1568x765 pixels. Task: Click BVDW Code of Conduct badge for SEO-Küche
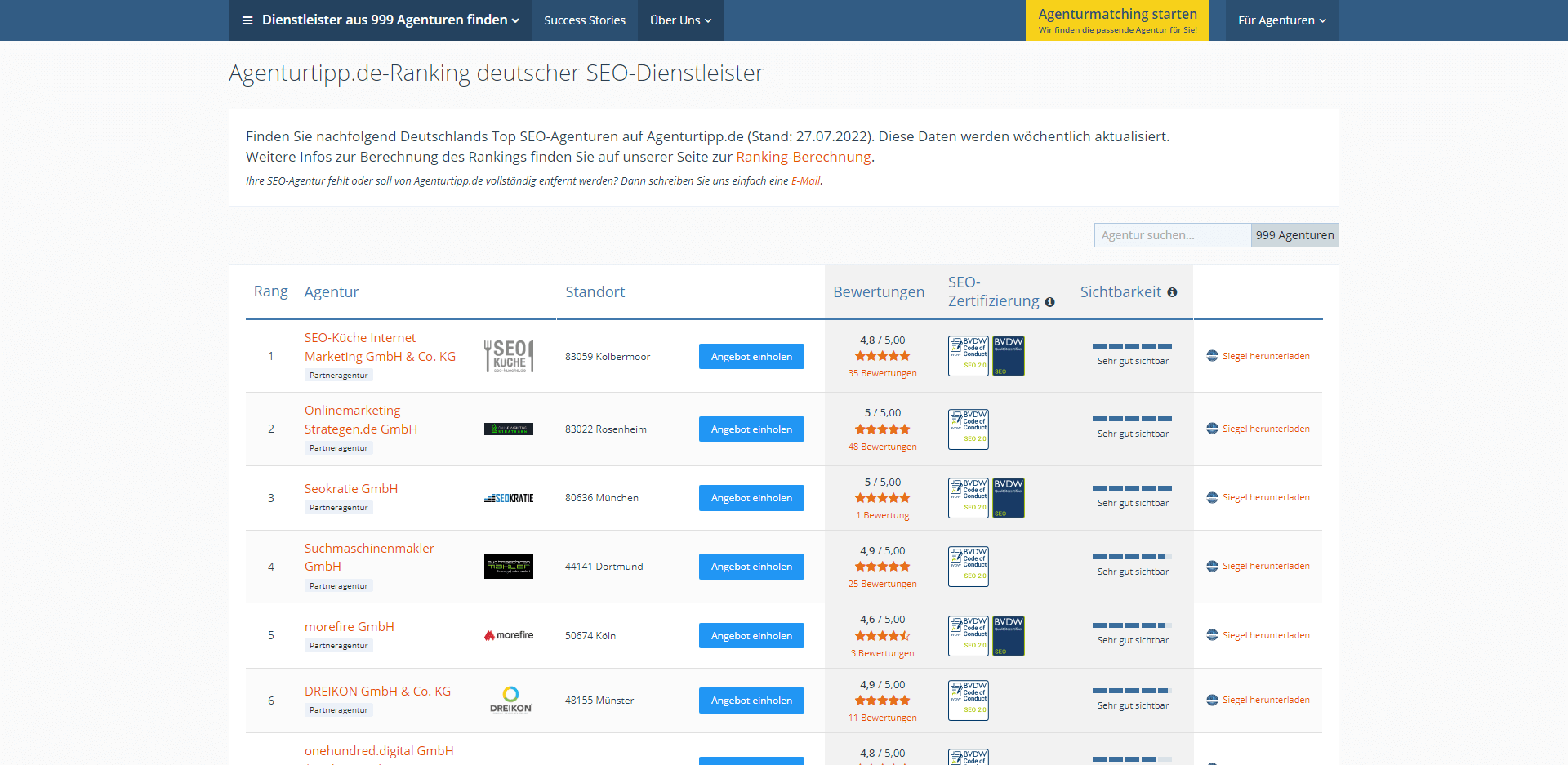pyautogui.click(x=969, y=356)
